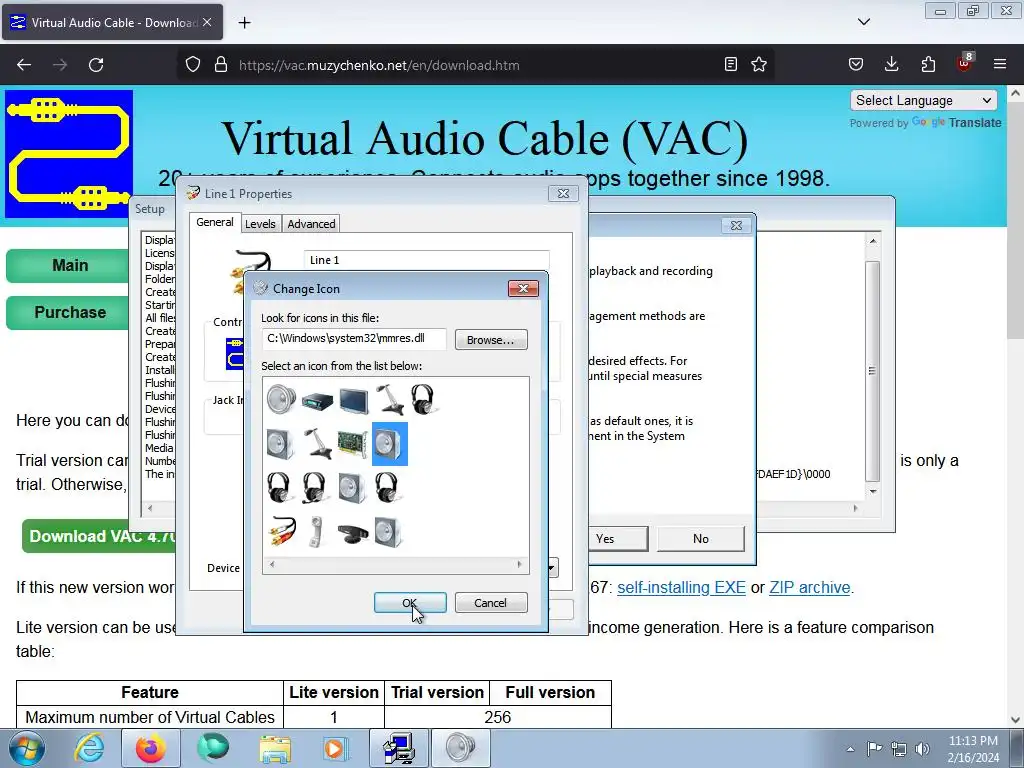The height and width of the screenshot is (768, 1024).
Task: Toggle Firefox reader view
Action: pos(731,65)
